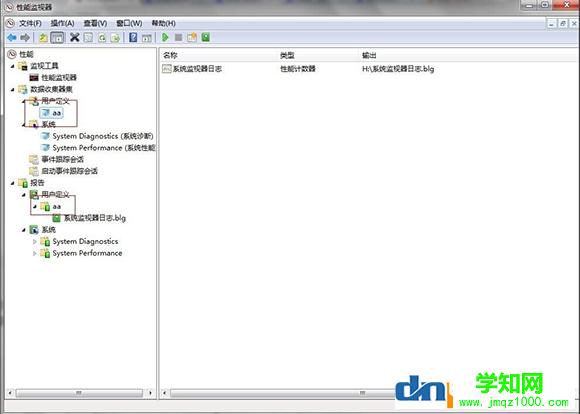Viewport: 580px width, 414px height.
Task: Click the System Diagnostics (系统诊断) collector icon
Action: click(x=45, y=136)
